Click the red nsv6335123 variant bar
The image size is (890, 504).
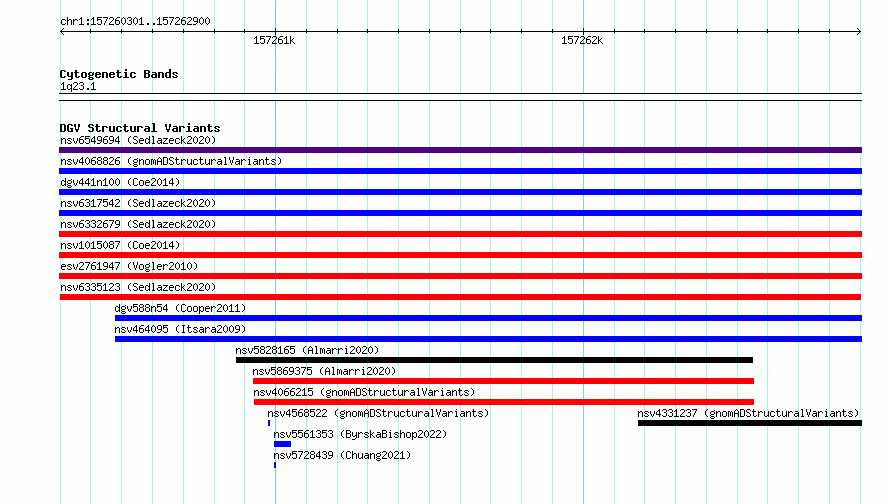[460, 297]
